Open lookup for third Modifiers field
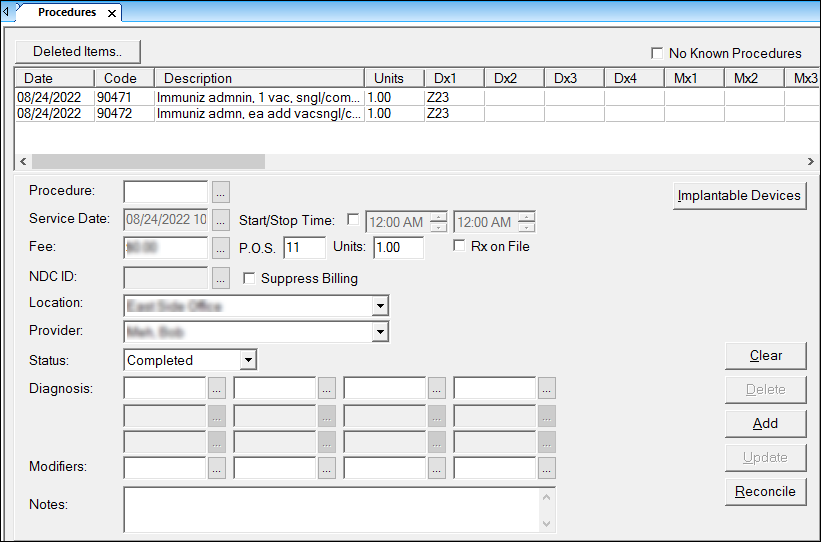 click(x=437, y=468)
